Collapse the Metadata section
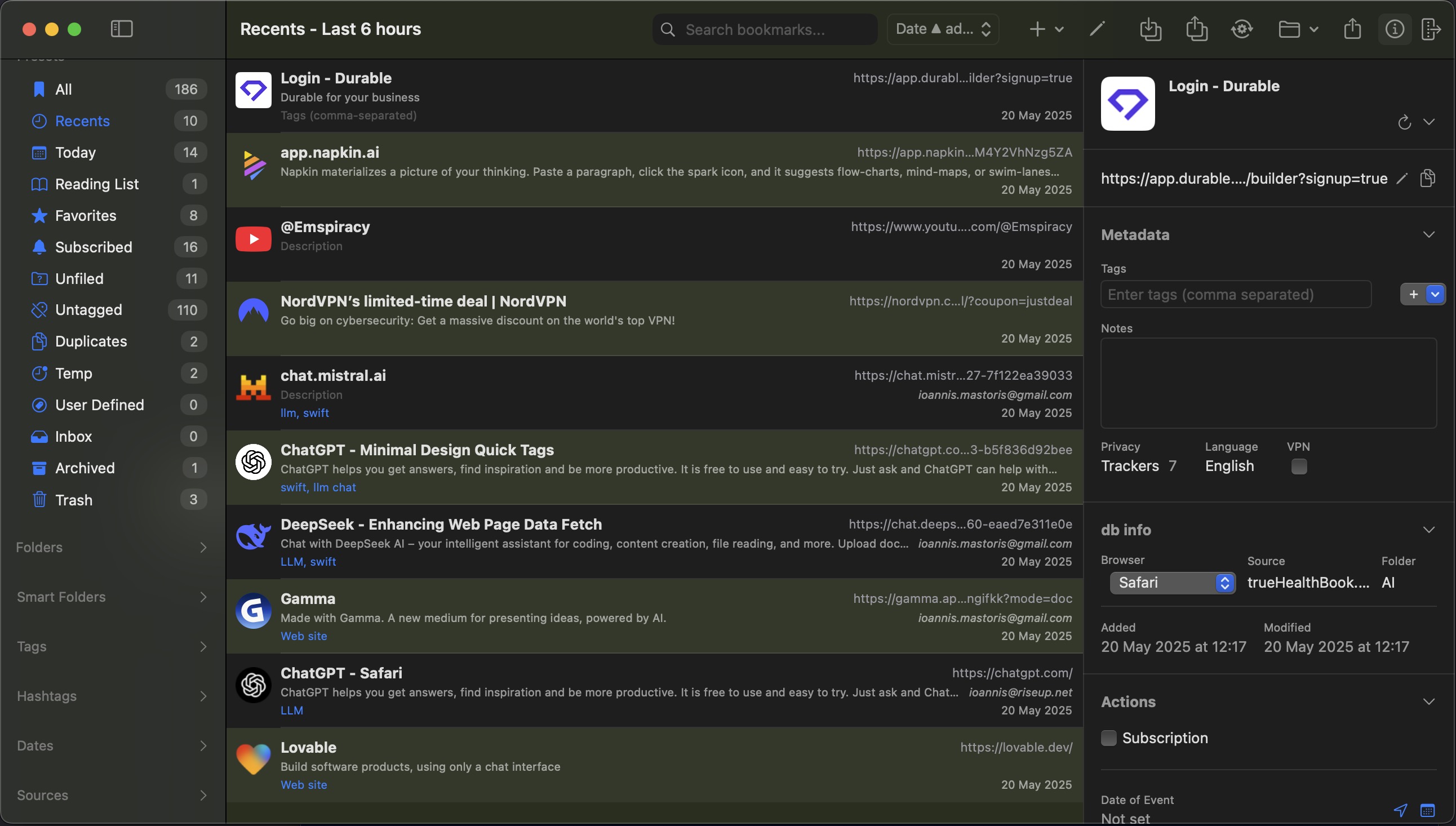The width and height of the screenshot is (1456, 826). coord(1428,235)
